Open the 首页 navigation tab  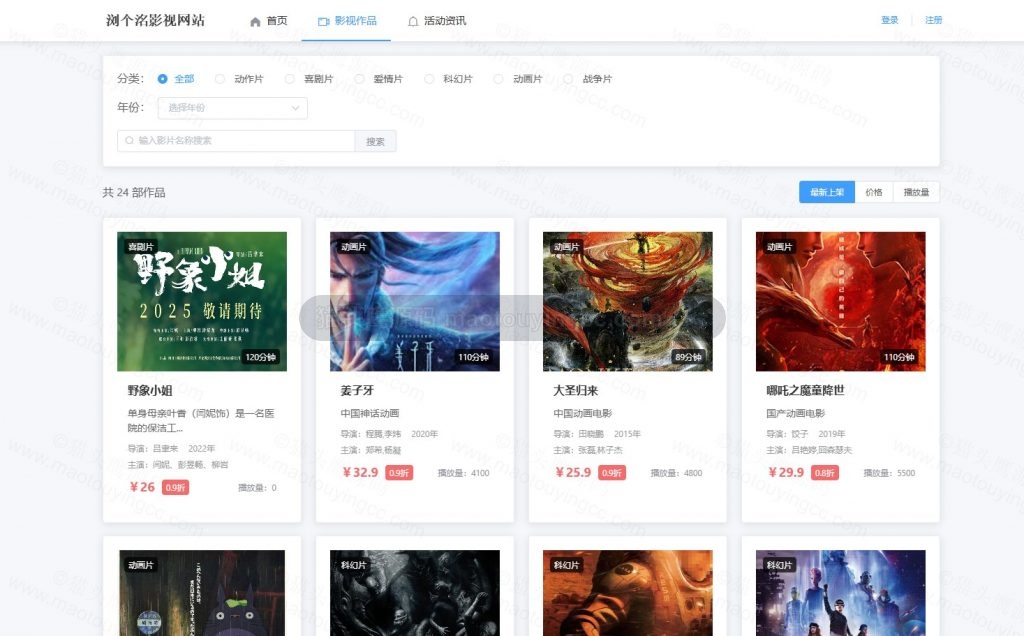[268, 21]
